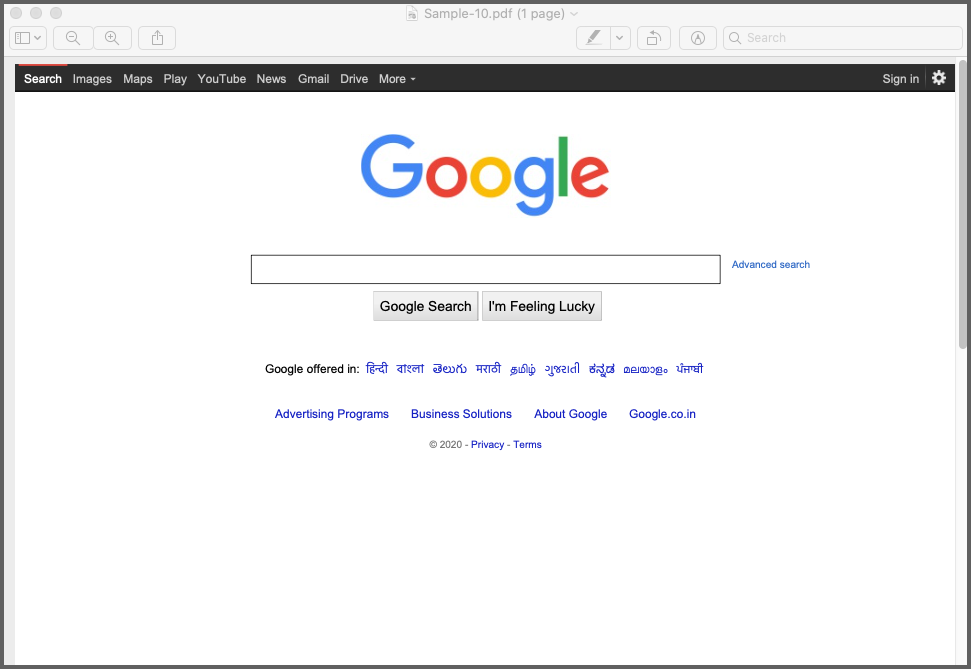Open the Google settings gear icon
This screenshot has width=971, height=669.
click(939, 78)
